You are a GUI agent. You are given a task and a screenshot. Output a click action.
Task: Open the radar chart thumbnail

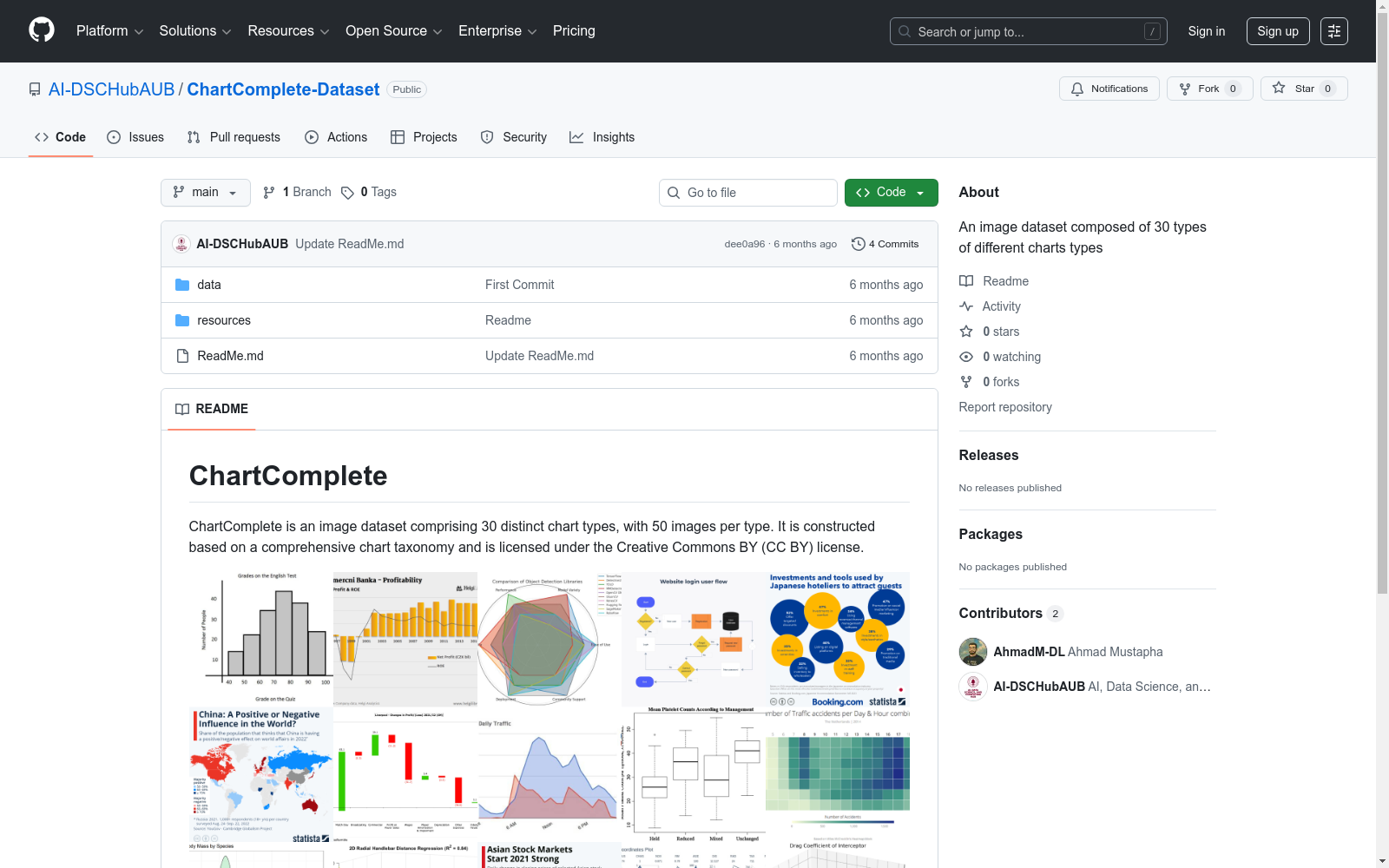[x=550, y=640]
